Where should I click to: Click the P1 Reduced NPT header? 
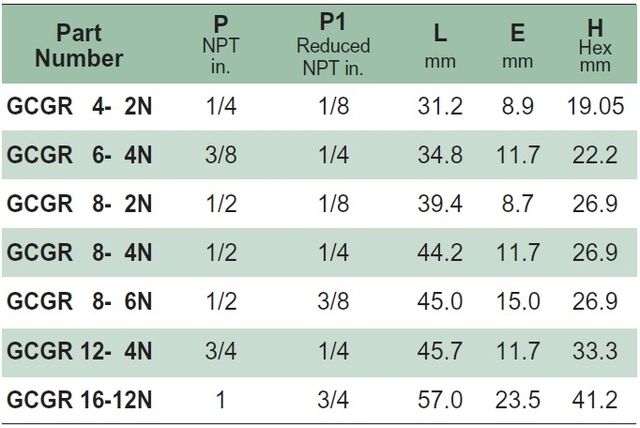(x=333, y=44)
